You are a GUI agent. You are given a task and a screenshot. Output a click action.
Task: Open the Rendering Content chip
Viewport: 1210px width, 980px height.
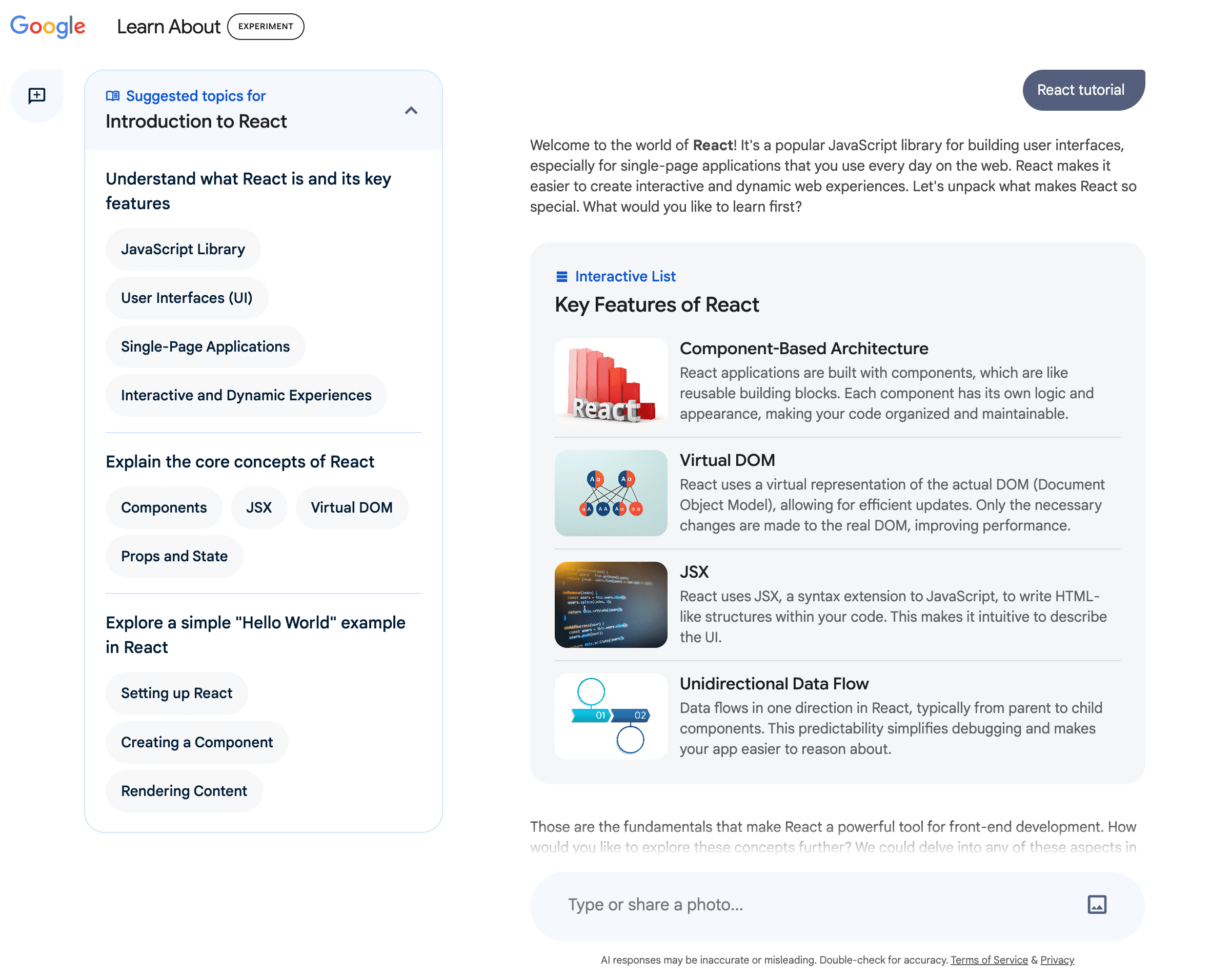pos(184,790)
